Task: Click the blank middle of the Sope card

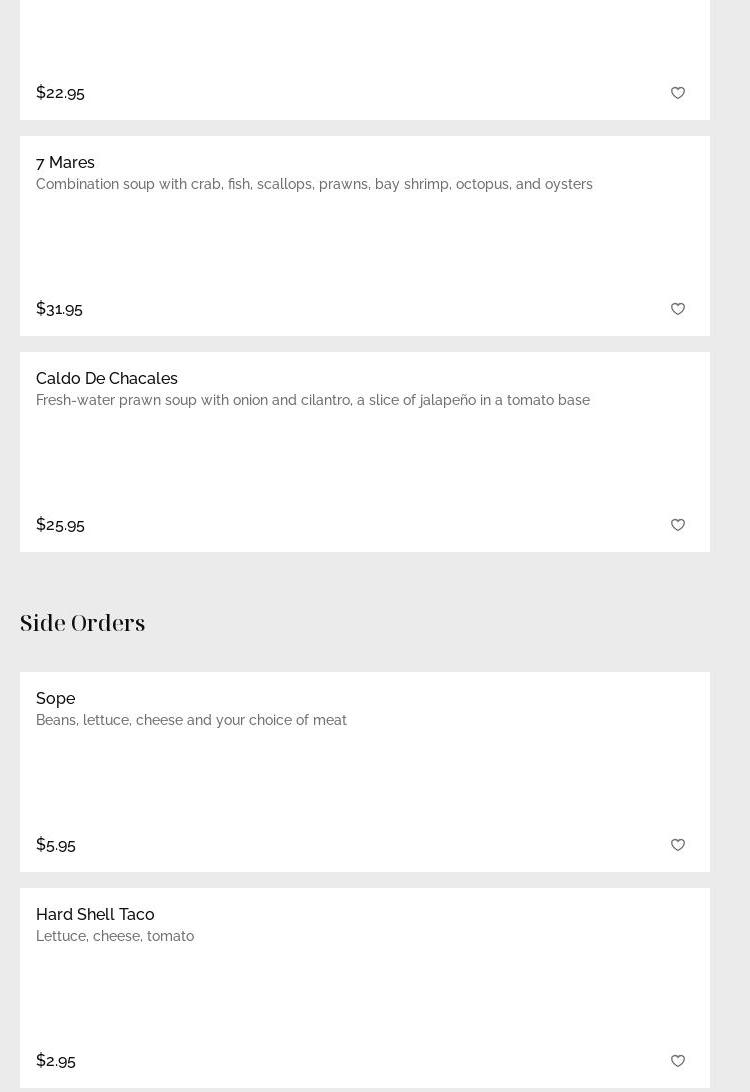Action: tap(365, 782)
